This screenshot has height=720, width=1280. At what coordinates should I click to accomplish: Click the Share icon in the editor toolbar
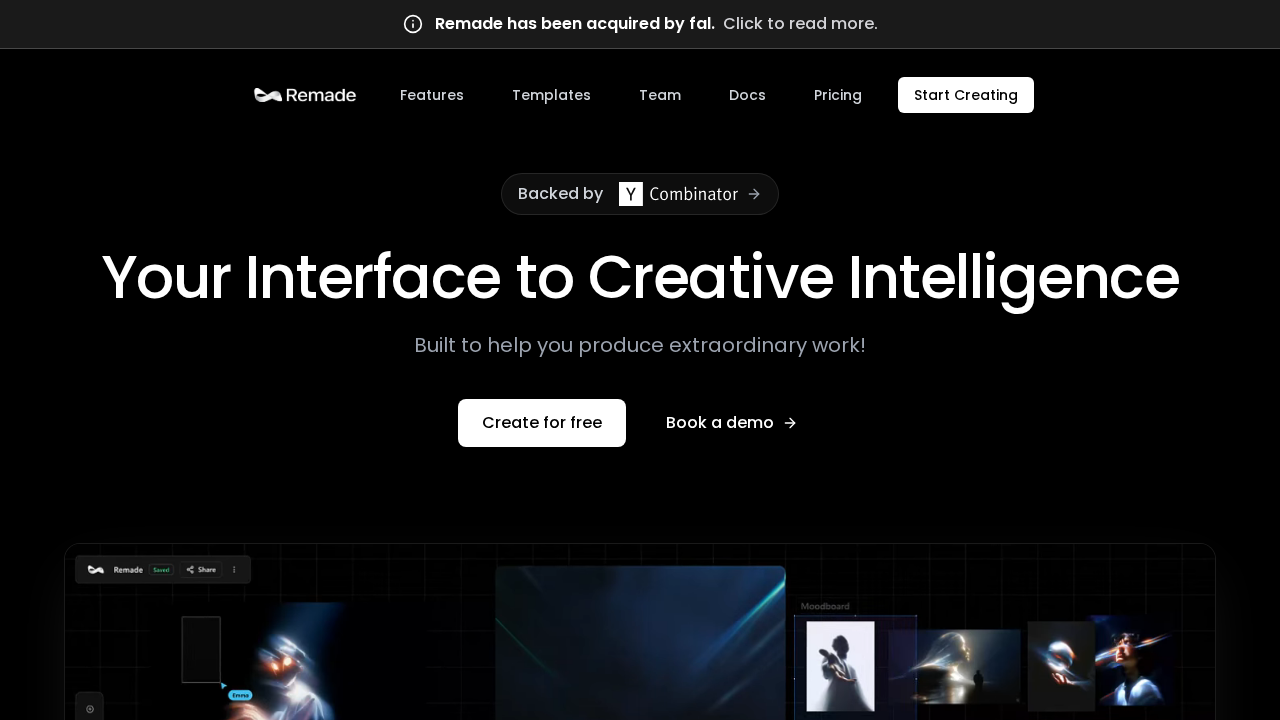coord(192,569)
